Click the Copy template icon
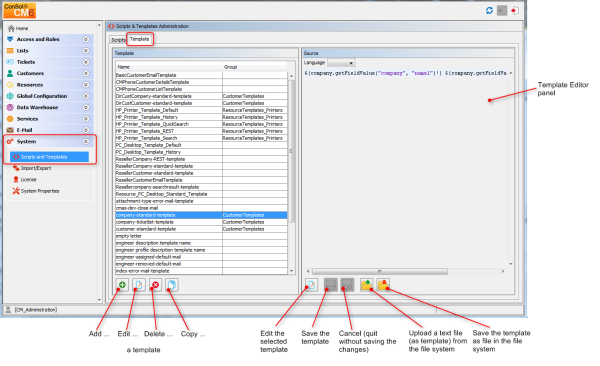600x366 pixels. pyautogui.click(x=172, y=285)
